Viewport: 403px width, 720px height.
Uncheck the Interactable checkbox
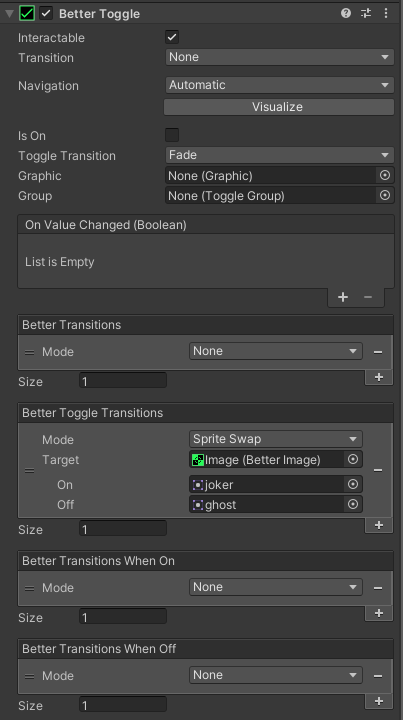click(x=172, y=37)
